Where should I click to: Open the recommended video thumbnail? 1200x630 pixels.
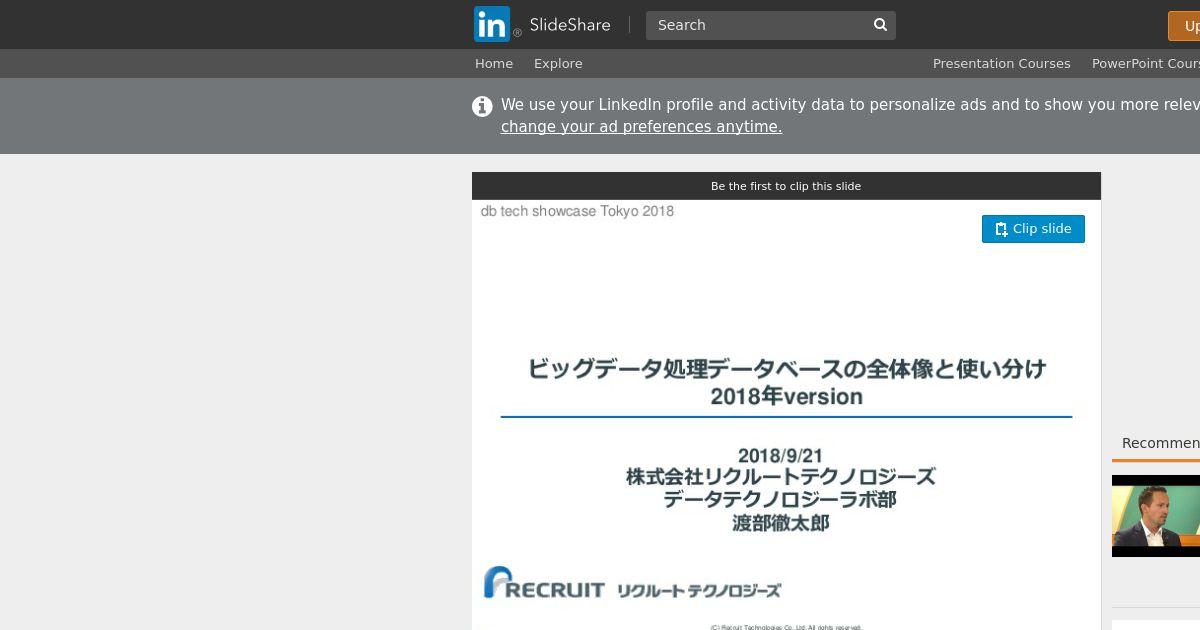click(x=1156, y=516)
